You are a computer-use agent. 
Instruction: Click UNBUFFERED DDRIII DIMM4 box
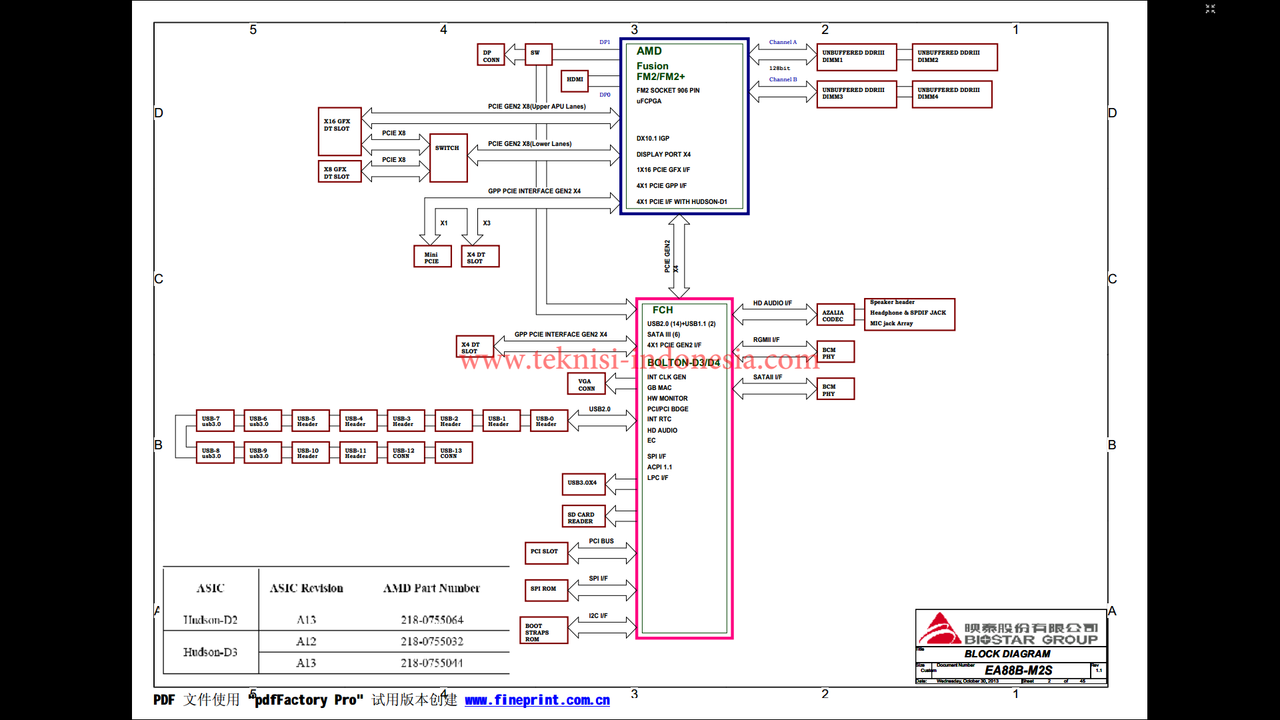[952, 94]
